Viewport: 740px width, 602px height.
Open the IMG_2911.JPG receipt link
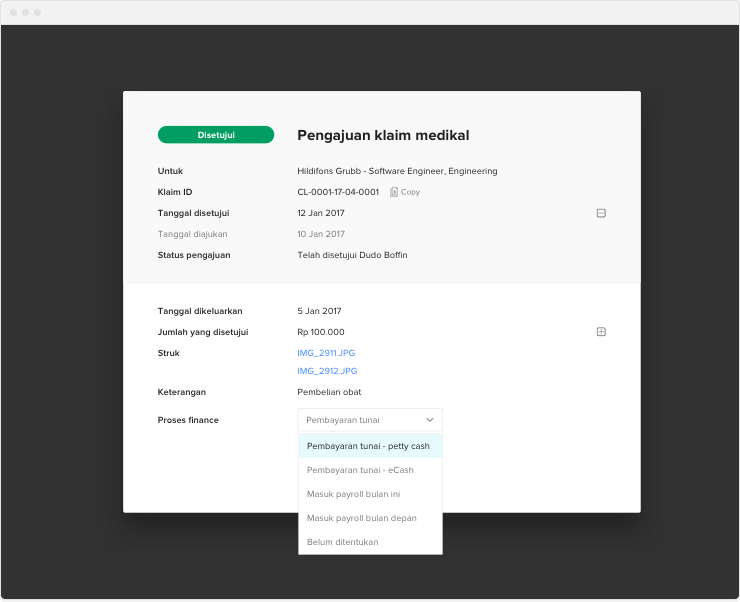click(326, 353)
